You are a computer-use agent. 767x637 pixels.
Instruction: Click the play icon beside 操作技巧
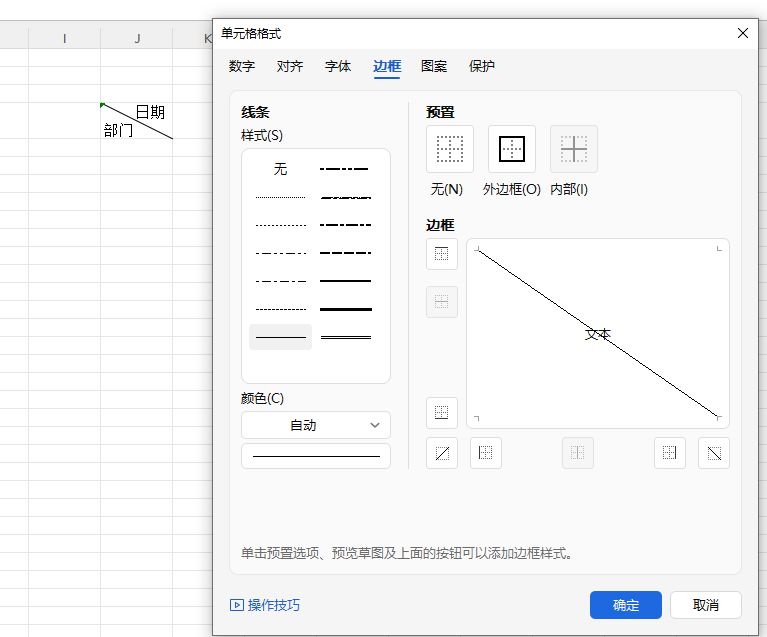coord(237,605)
